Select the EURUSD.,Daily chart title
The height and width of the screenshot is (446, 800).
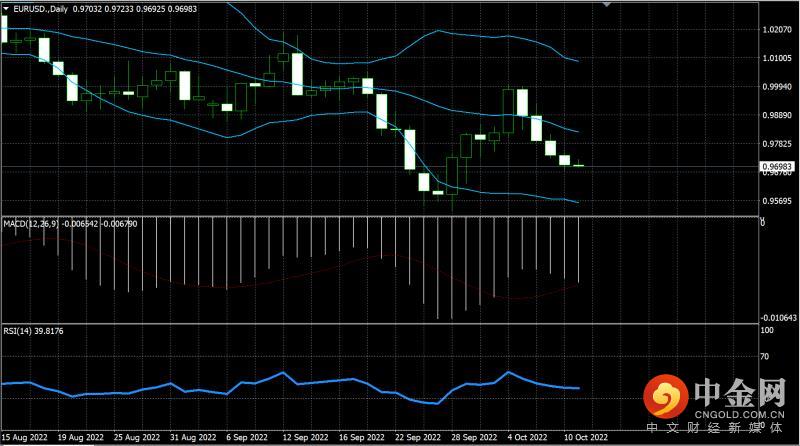click(40, 9)
